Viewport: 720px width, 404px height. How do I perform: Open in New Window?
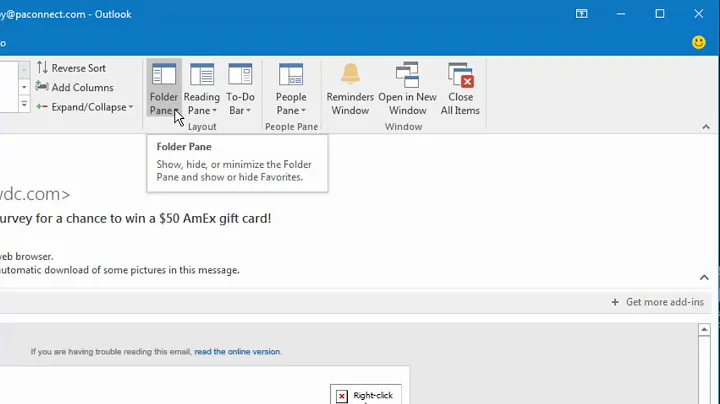click(407, 89)
